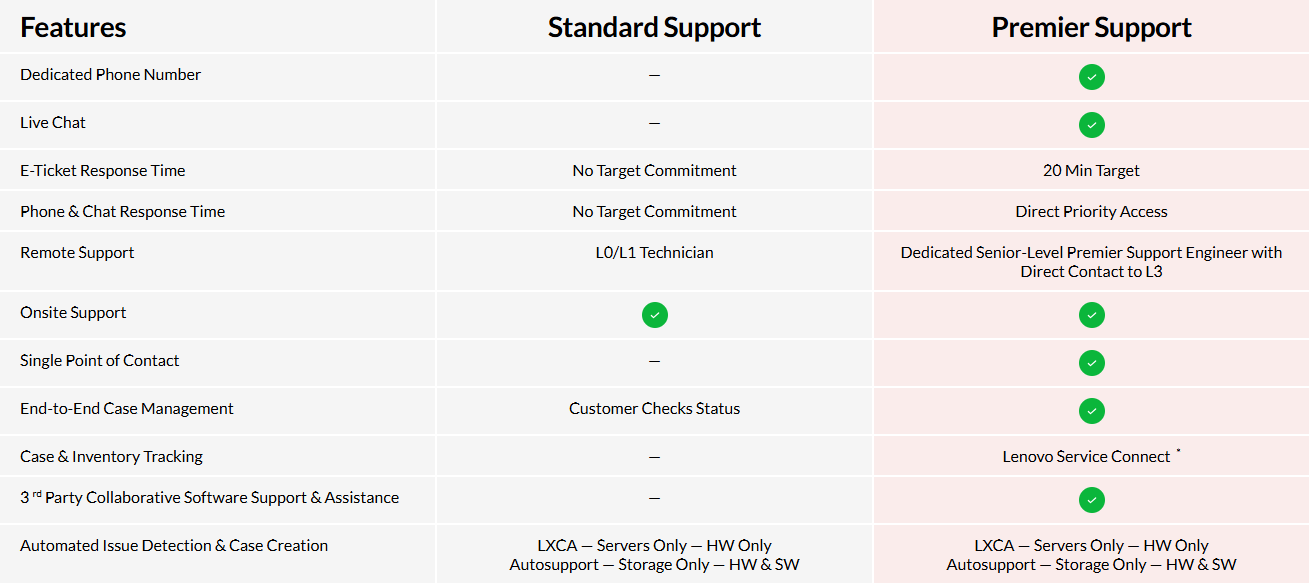Select the Standard Support column header

tap(654, 27)
